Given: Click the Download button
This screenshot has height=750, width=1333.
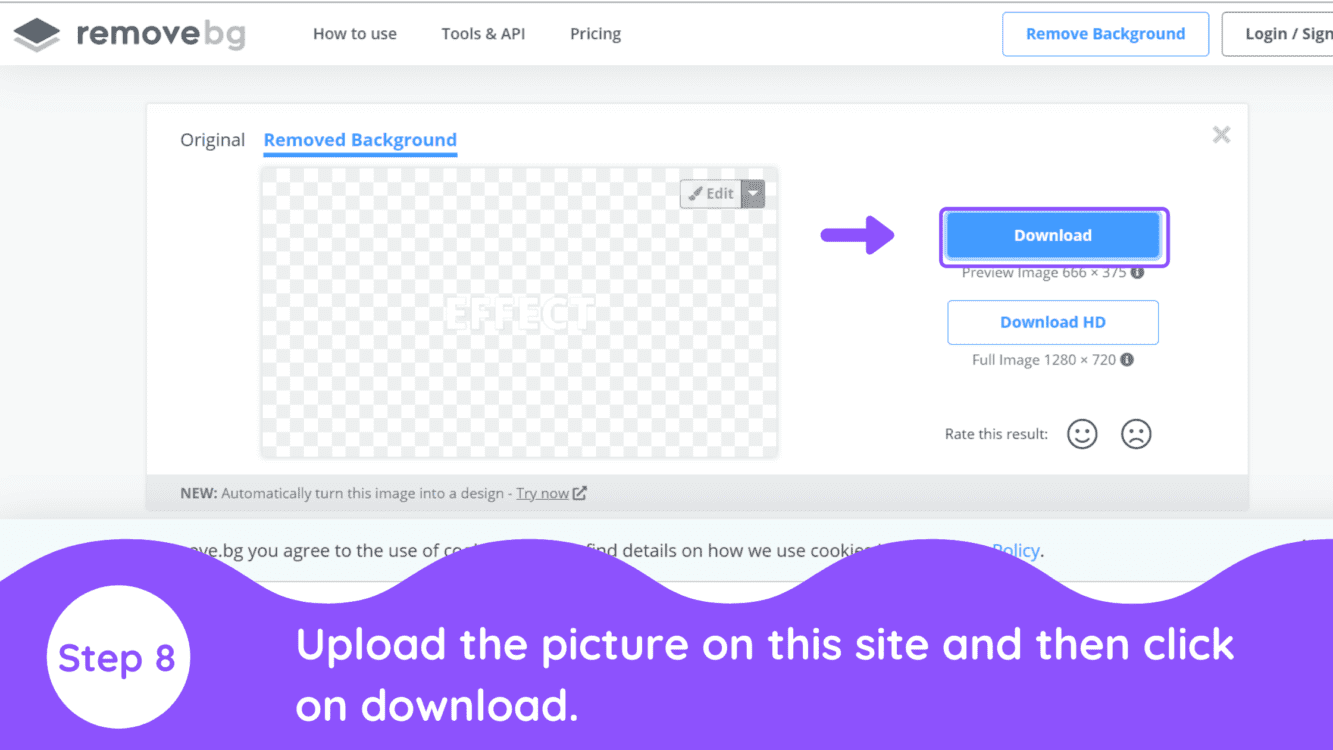Looking at the screenshot, I should [x=1053, y=235].
